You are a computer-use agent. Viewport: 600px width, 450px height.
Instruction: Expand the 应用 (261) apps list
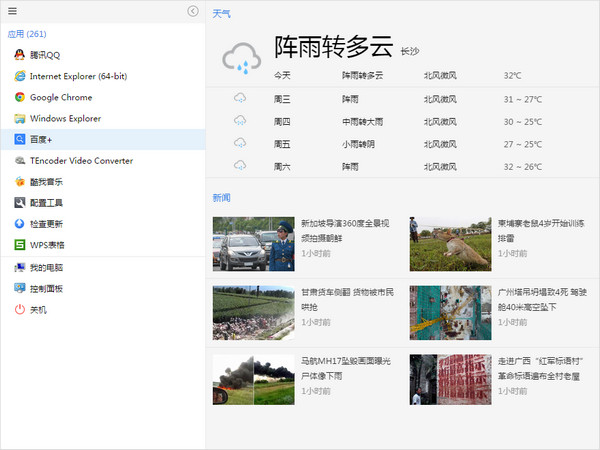point(28,34)
